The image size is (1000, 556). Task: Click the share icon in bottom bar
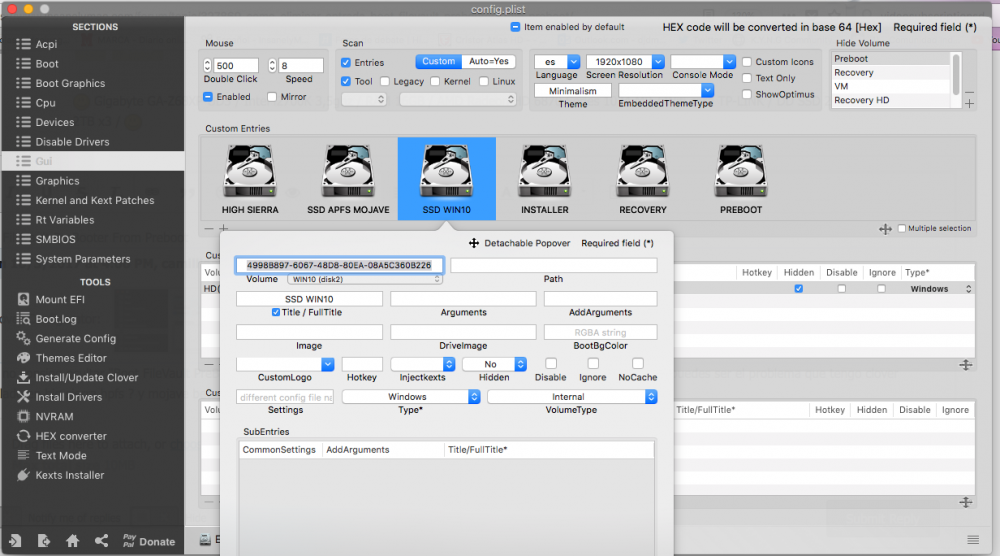(x=101, y=541)
